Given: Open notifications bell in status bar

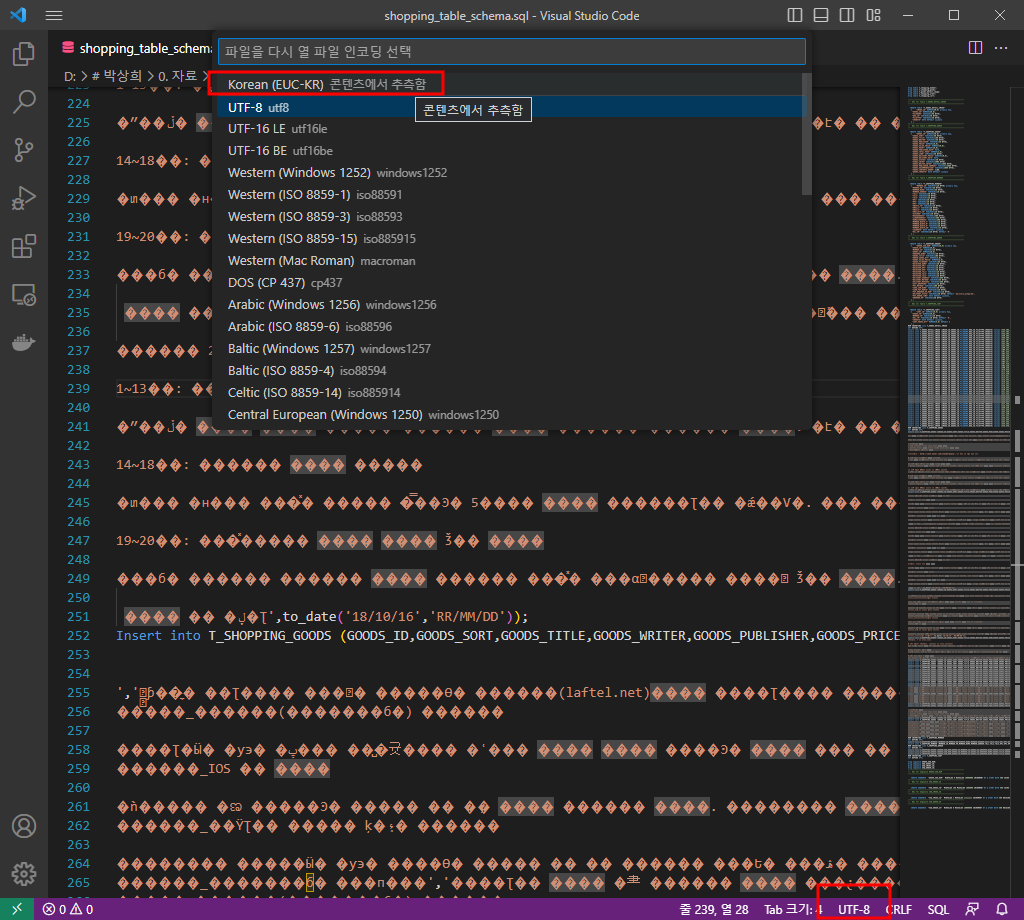Looking at the screenshot, I should click(x=1002, y=909).
